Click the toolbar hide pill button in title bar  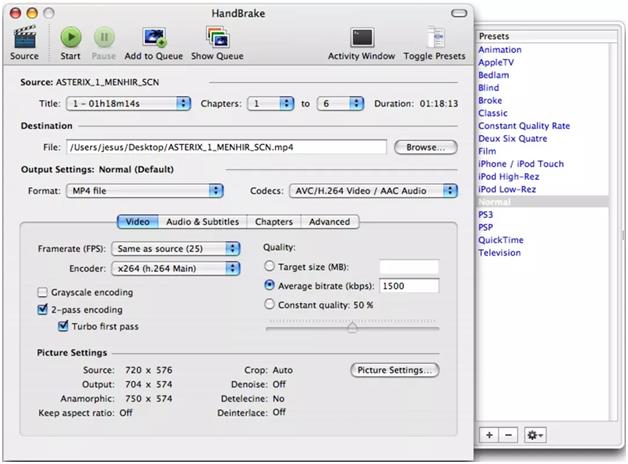(x=459, y=13)
